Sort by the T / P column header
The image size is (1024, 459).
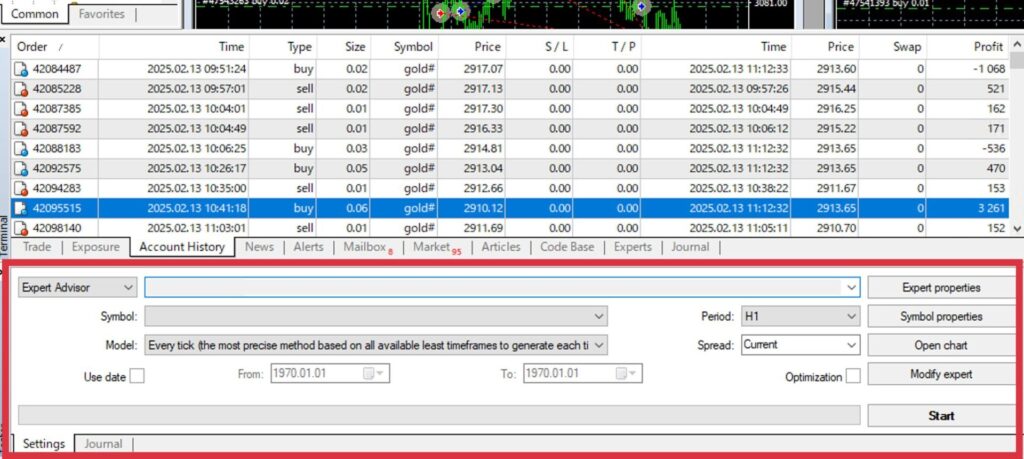pos(607,47)
